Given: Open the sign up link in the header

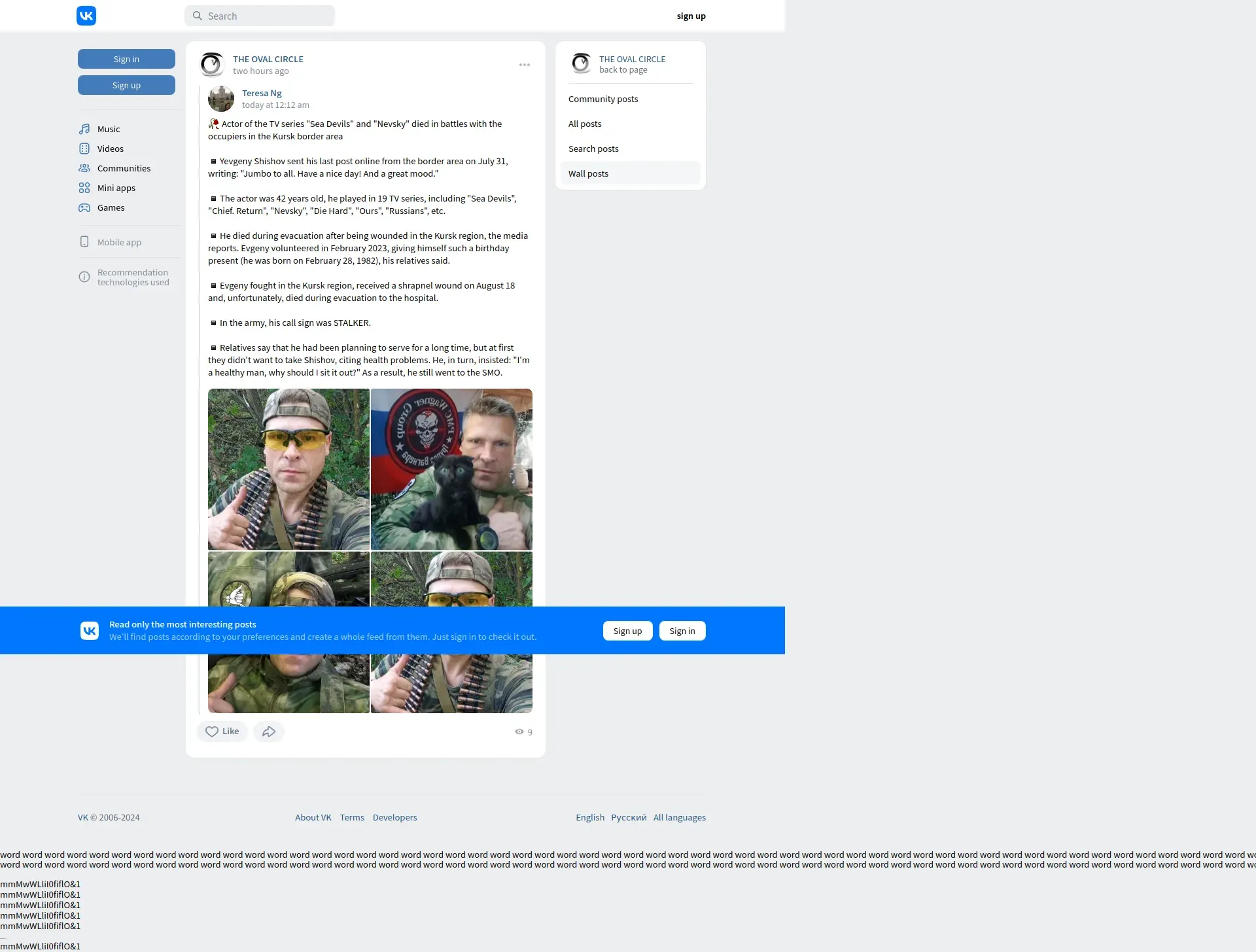Looking at the screenshot, I should click(691, 16).
